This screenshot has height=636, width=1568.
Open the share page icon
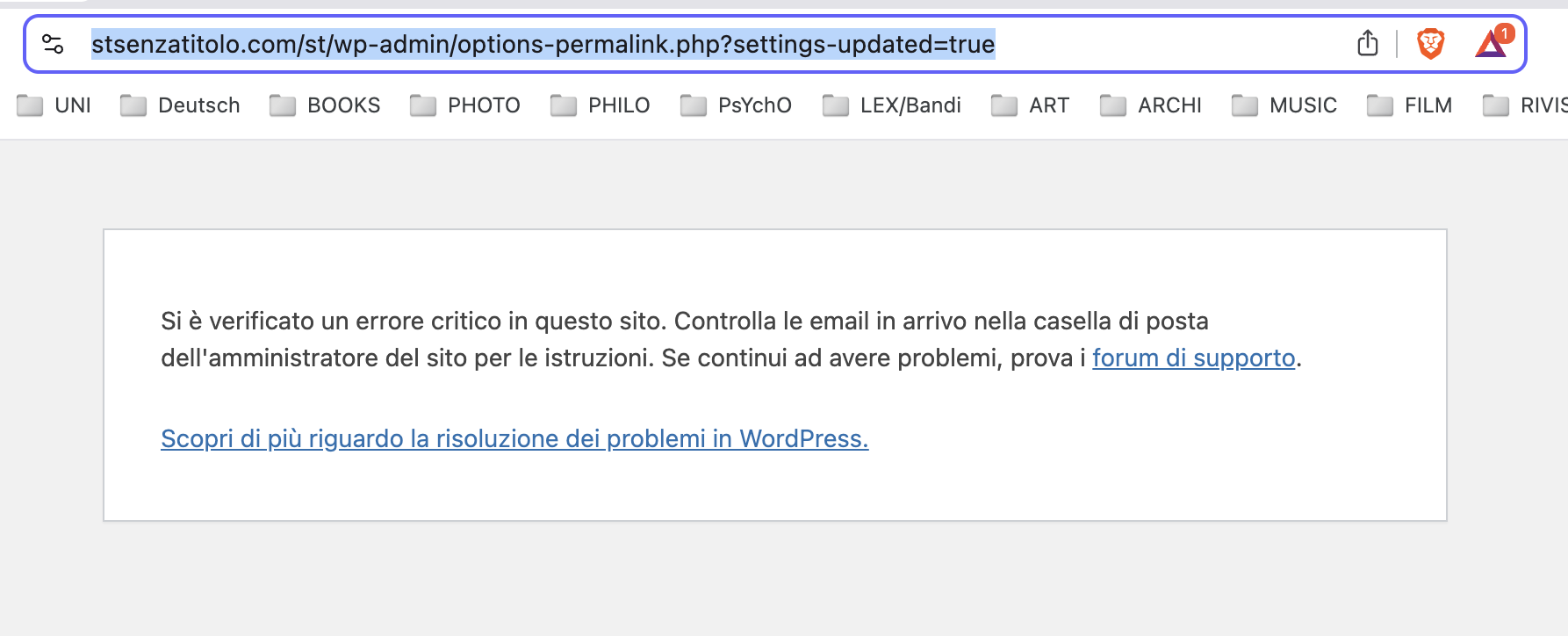click(x=1367, y=43)
